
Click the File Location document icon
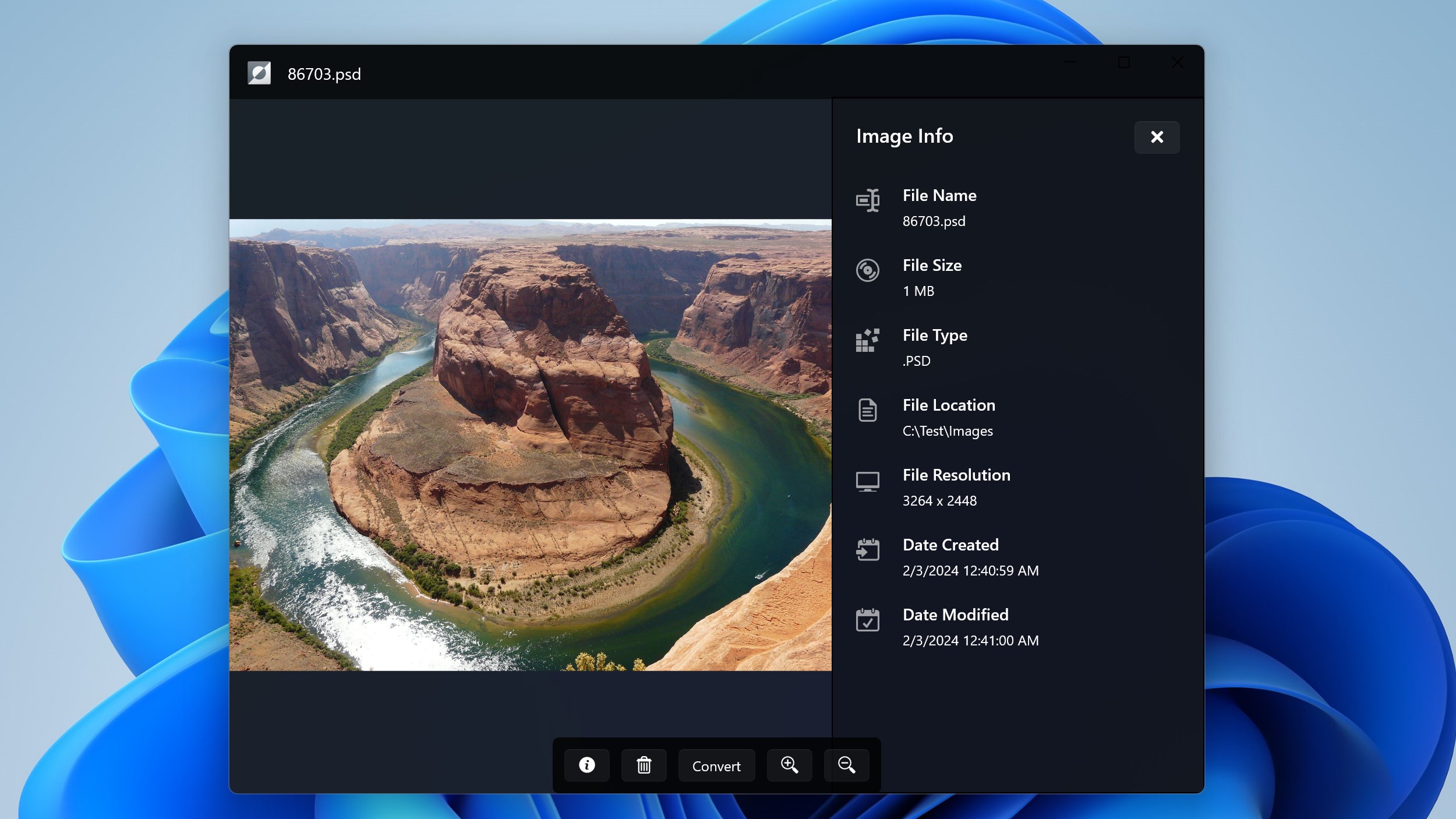[867, 410]
